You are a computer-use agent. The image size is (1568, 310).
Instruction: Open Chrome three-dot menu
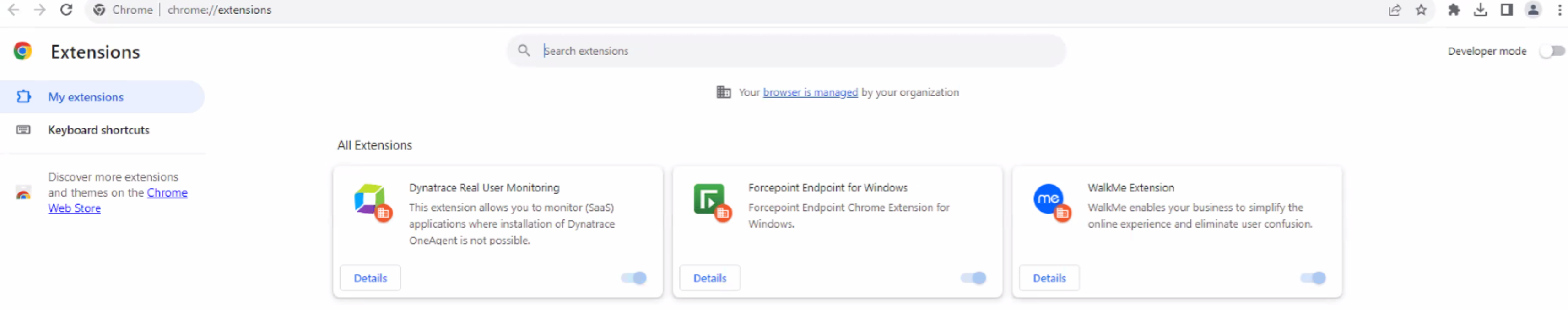1559,10
